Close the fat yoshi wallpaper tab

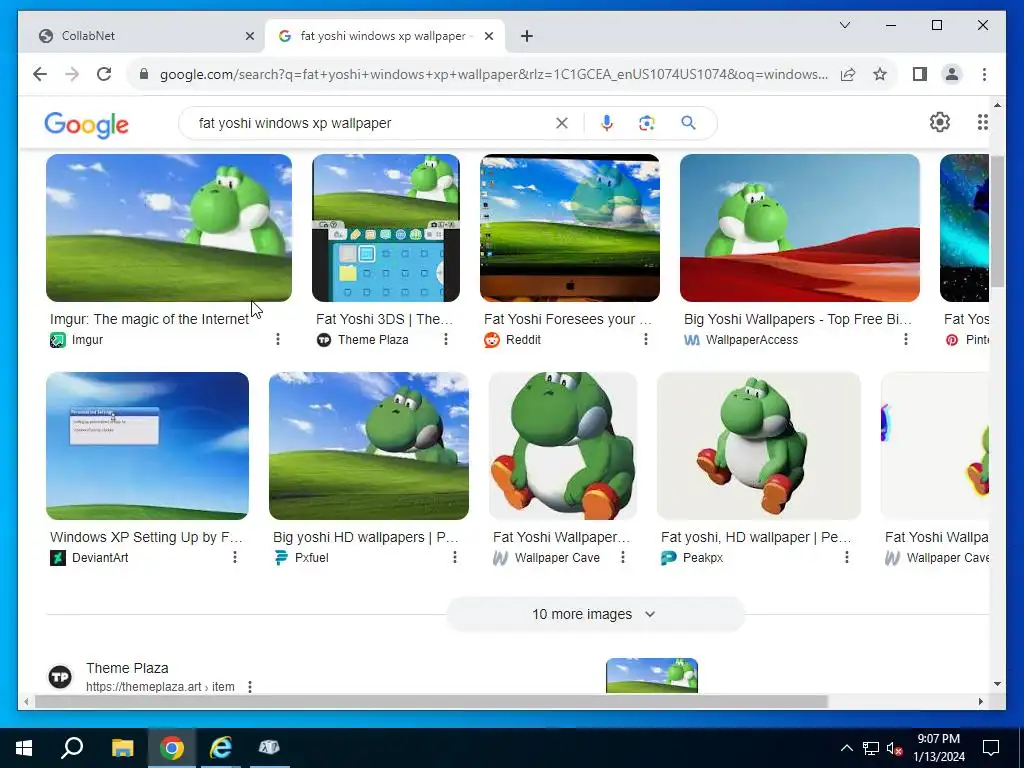[x=488, y=36]
